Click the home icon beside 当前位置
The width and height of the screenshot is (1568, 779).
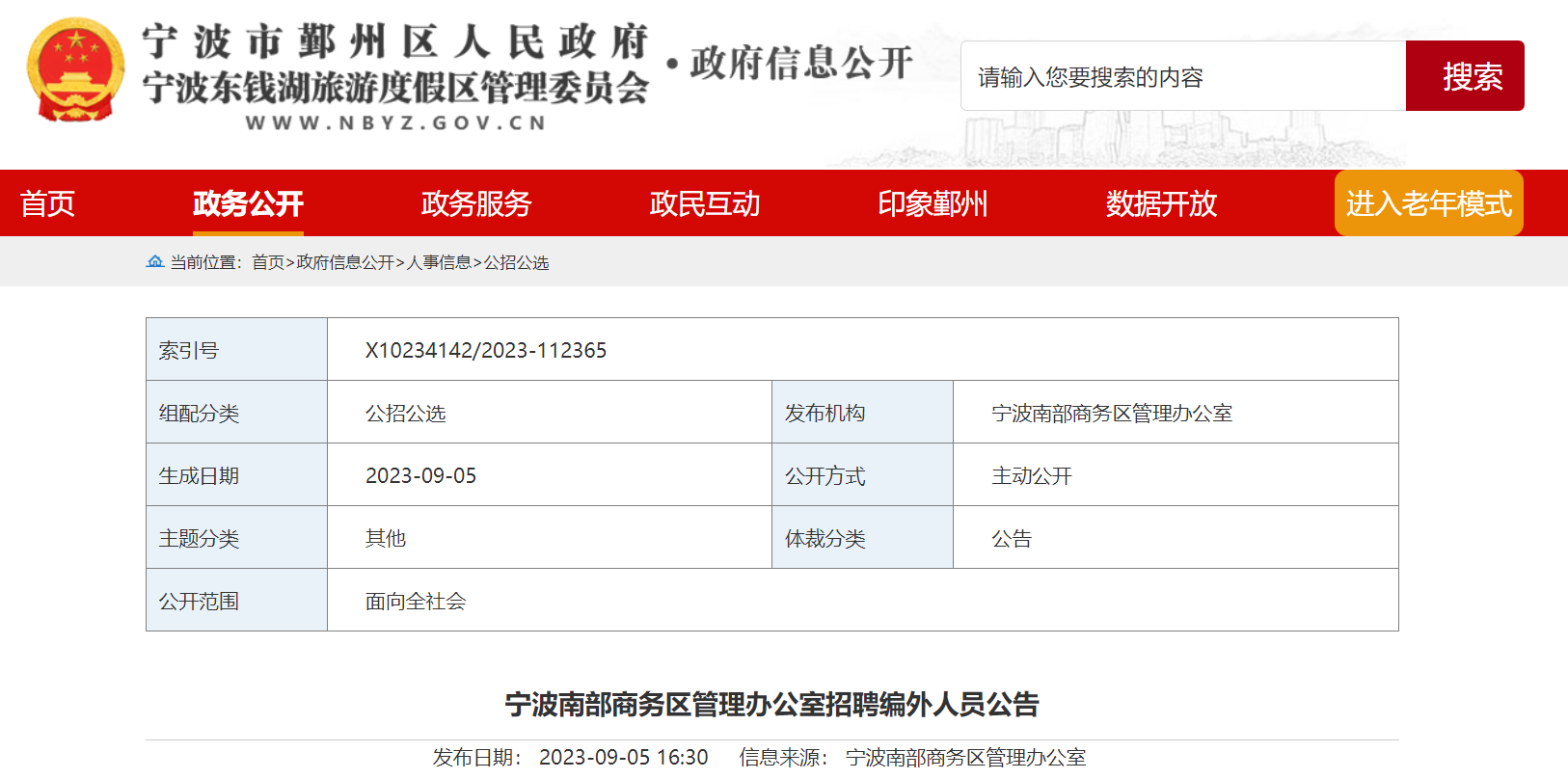pos(154,261)
